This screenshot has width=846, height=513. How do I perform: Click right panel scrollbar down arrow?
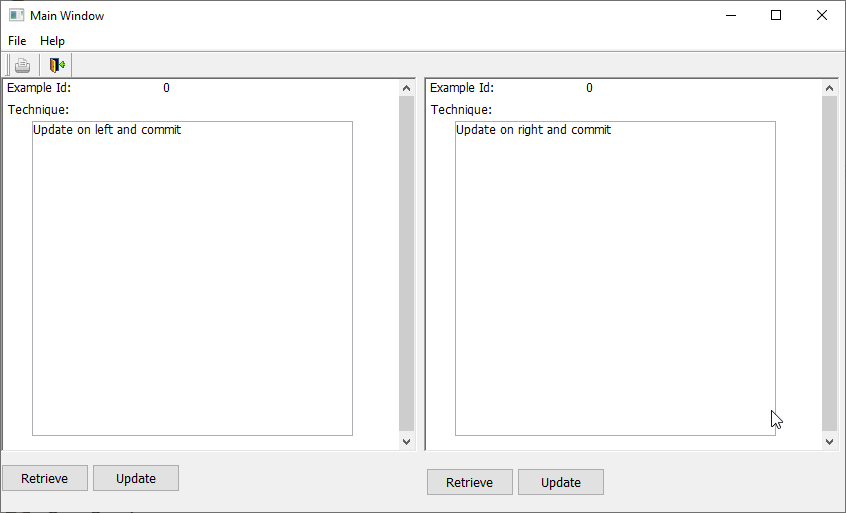pyautogui.click(x=829, y=441)
